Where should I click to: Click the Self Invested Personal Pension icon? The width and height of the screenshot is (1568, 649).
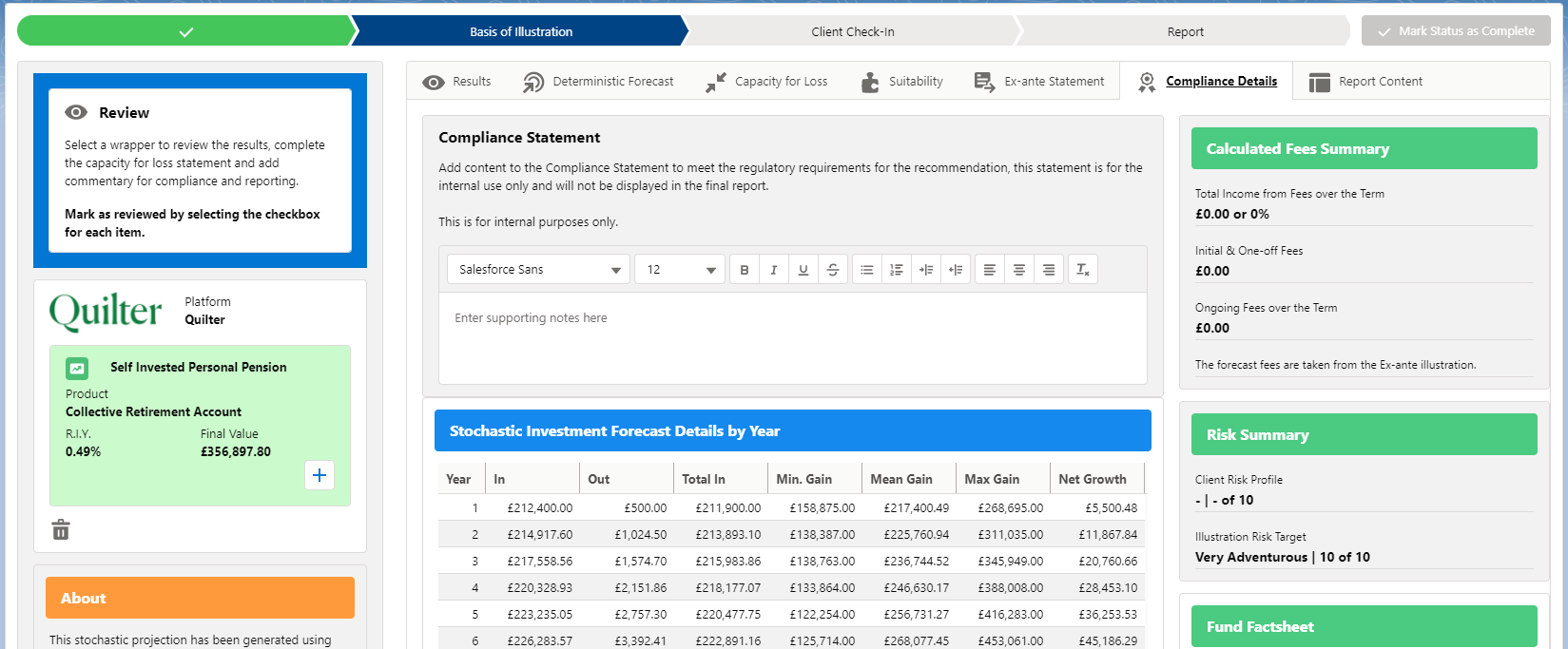tap(77, 368)
